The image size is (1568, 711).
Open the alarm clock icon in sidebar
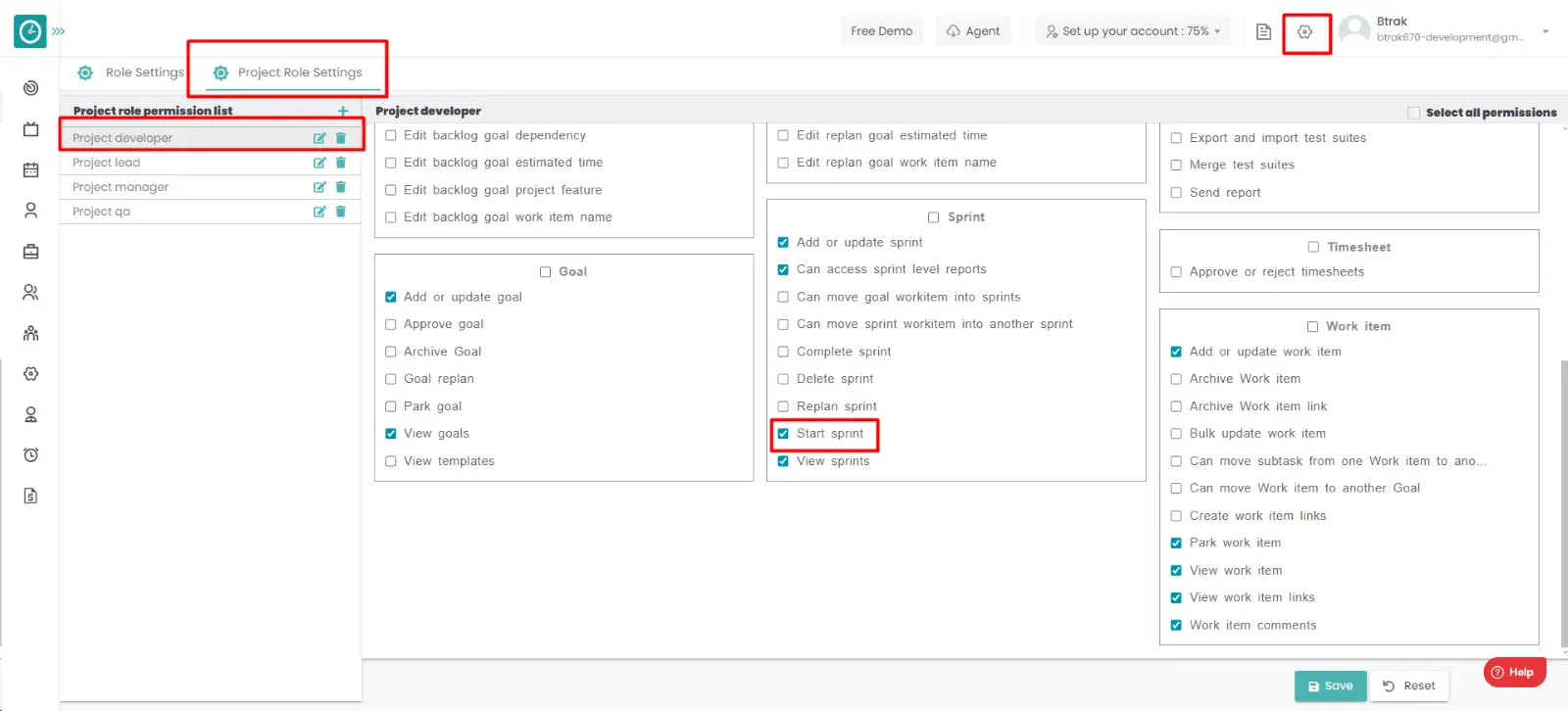pyautogui.click(x=30, y=455)
